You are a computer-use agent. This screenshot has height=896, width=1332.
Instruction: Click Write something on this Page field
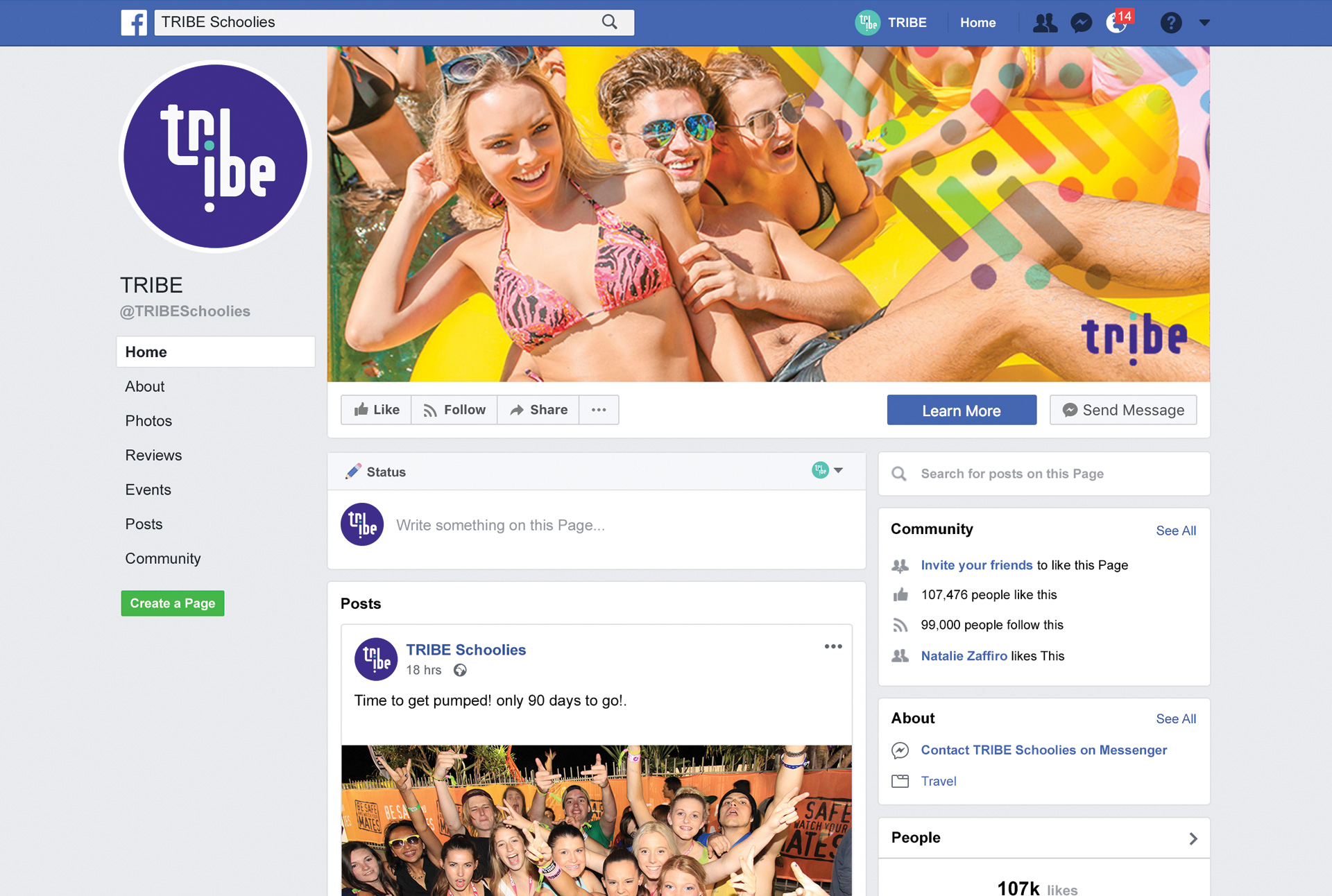pyautogui.click(x=500, y=525)
